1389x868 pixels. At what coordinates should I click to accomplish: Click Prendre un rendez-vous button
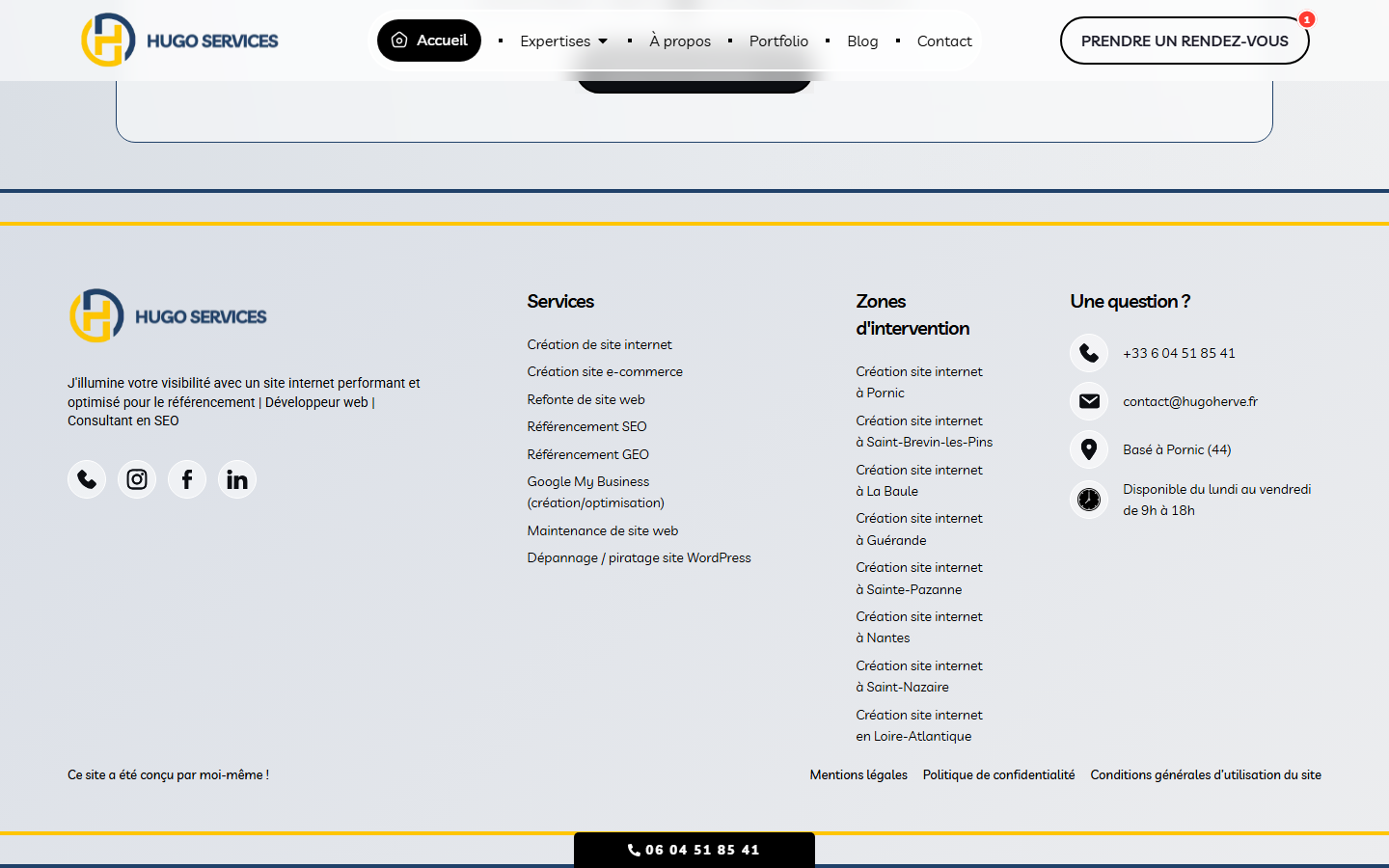[x=1185, y=41]
